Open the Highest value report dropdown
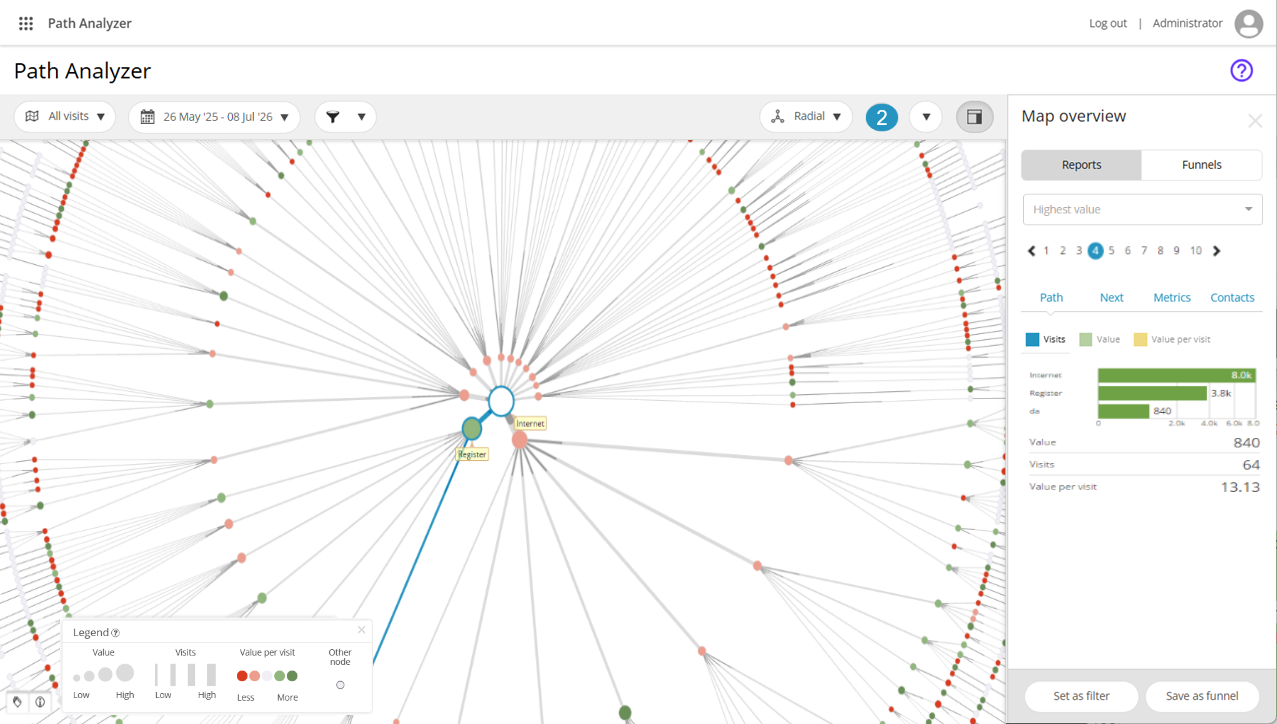The height and width of the screenshot is (724, 1277). pyautogui.click(x=1142, y=209)
